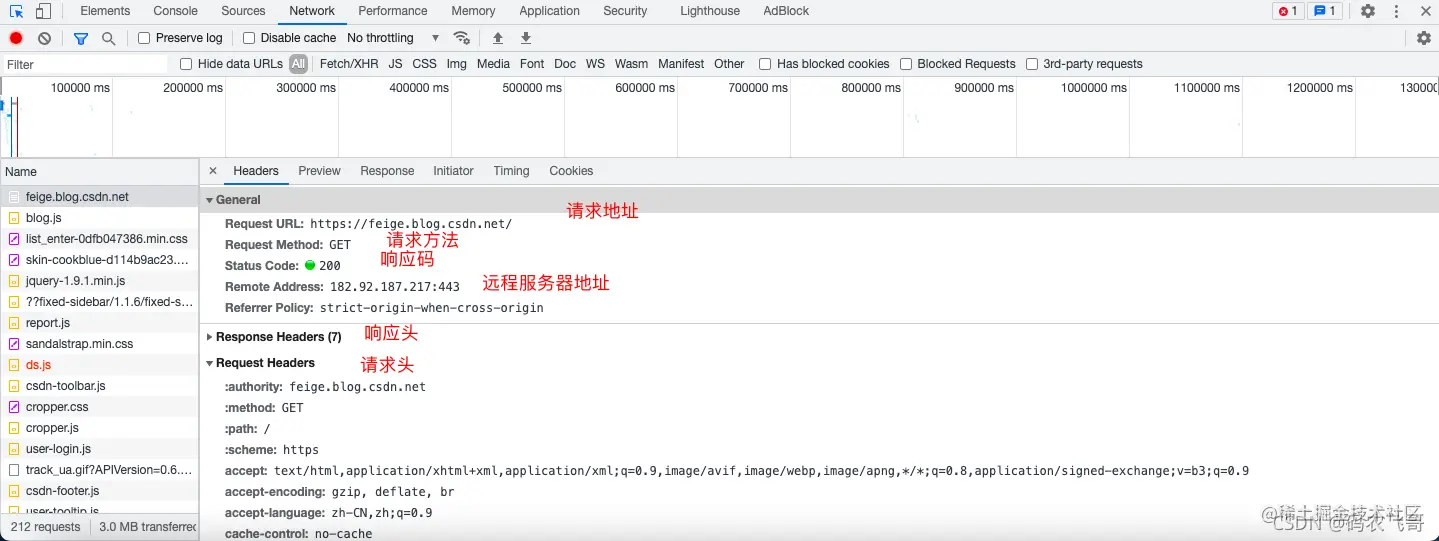Select csdn-toolbar.js request row
Image resolution: width=1439 pixels, height=541 pixels.
click(x=99, y=386)
